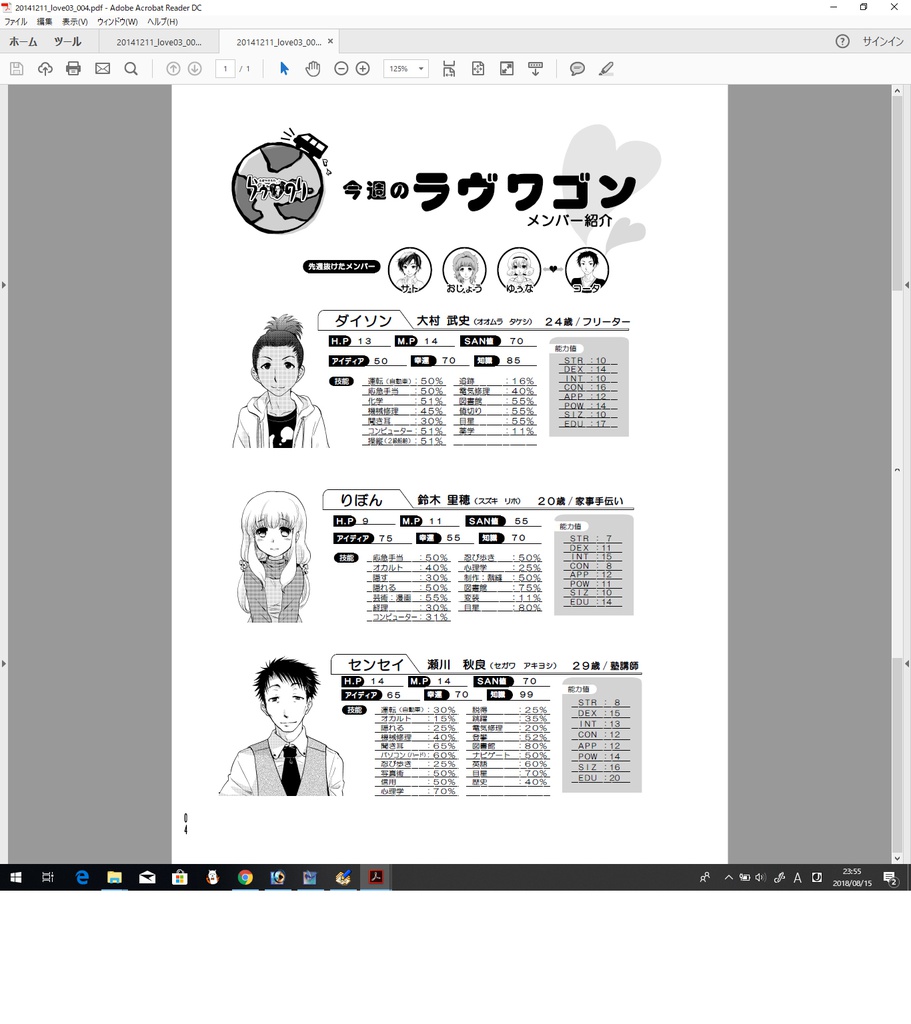Click the サトー member portrait
The image size is (911, 1024).
point(409,270)
